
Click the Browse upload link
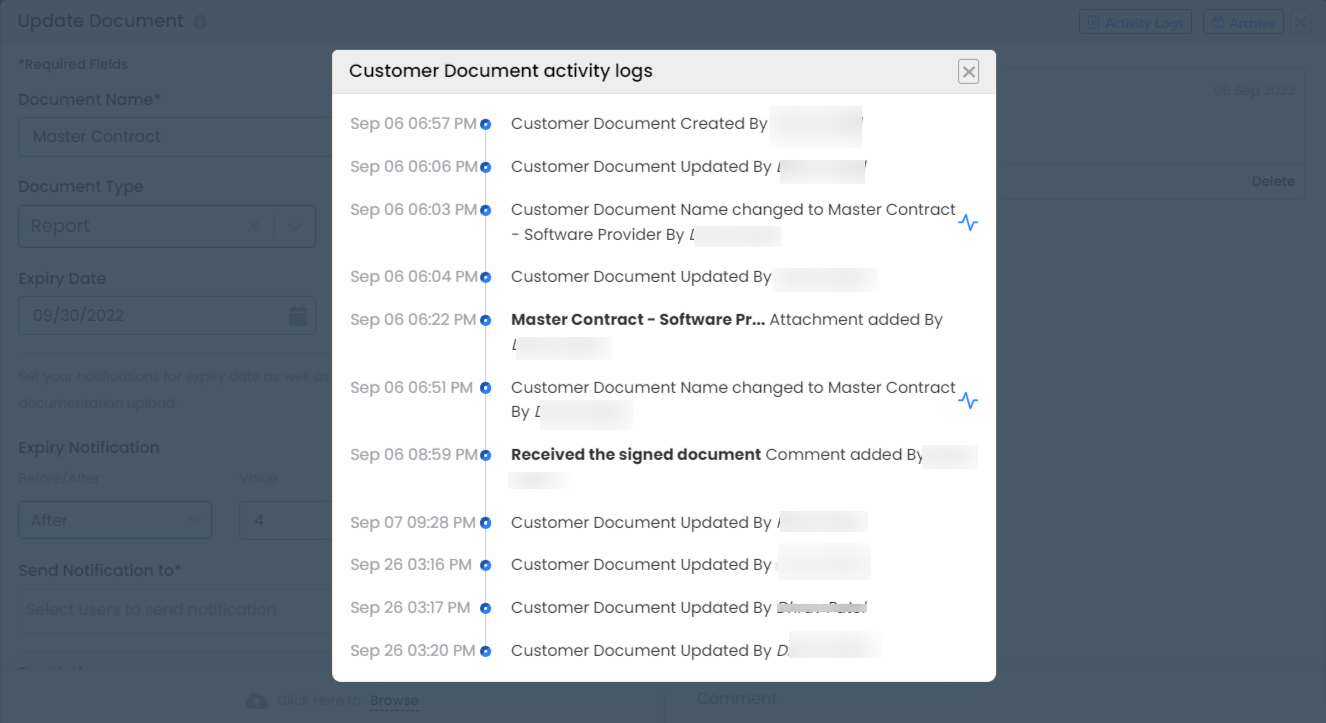point(394,700)
